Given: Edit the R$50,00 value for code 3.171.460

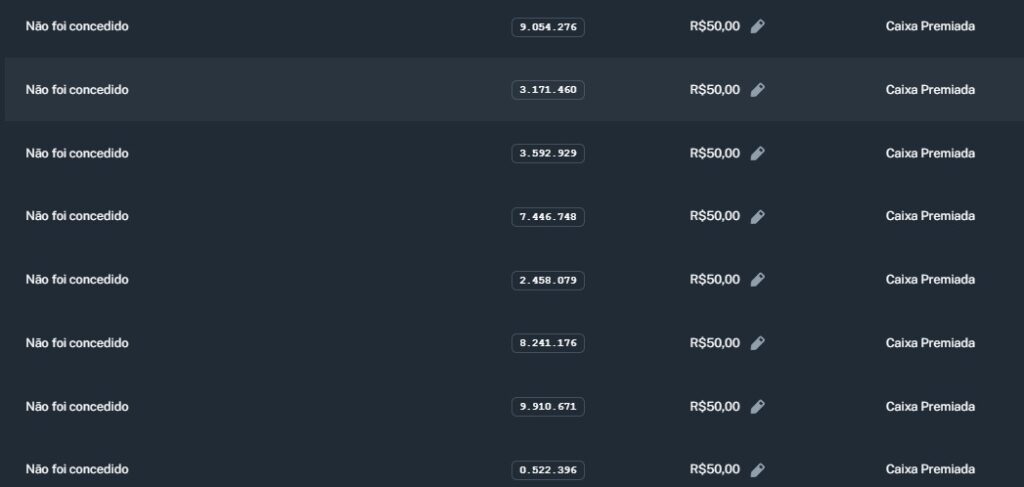Looking at the screenshot, I should coord(757,90).
